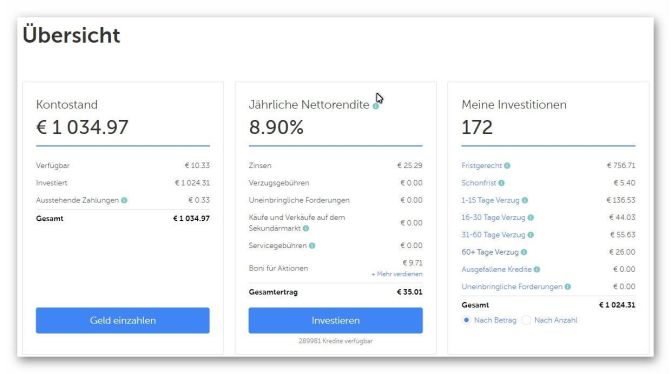Image resolution: width=671 pixels, height=374 pixels.
Task: Click the Gesamtertrag value € 35.01
Action: (410, 292)
